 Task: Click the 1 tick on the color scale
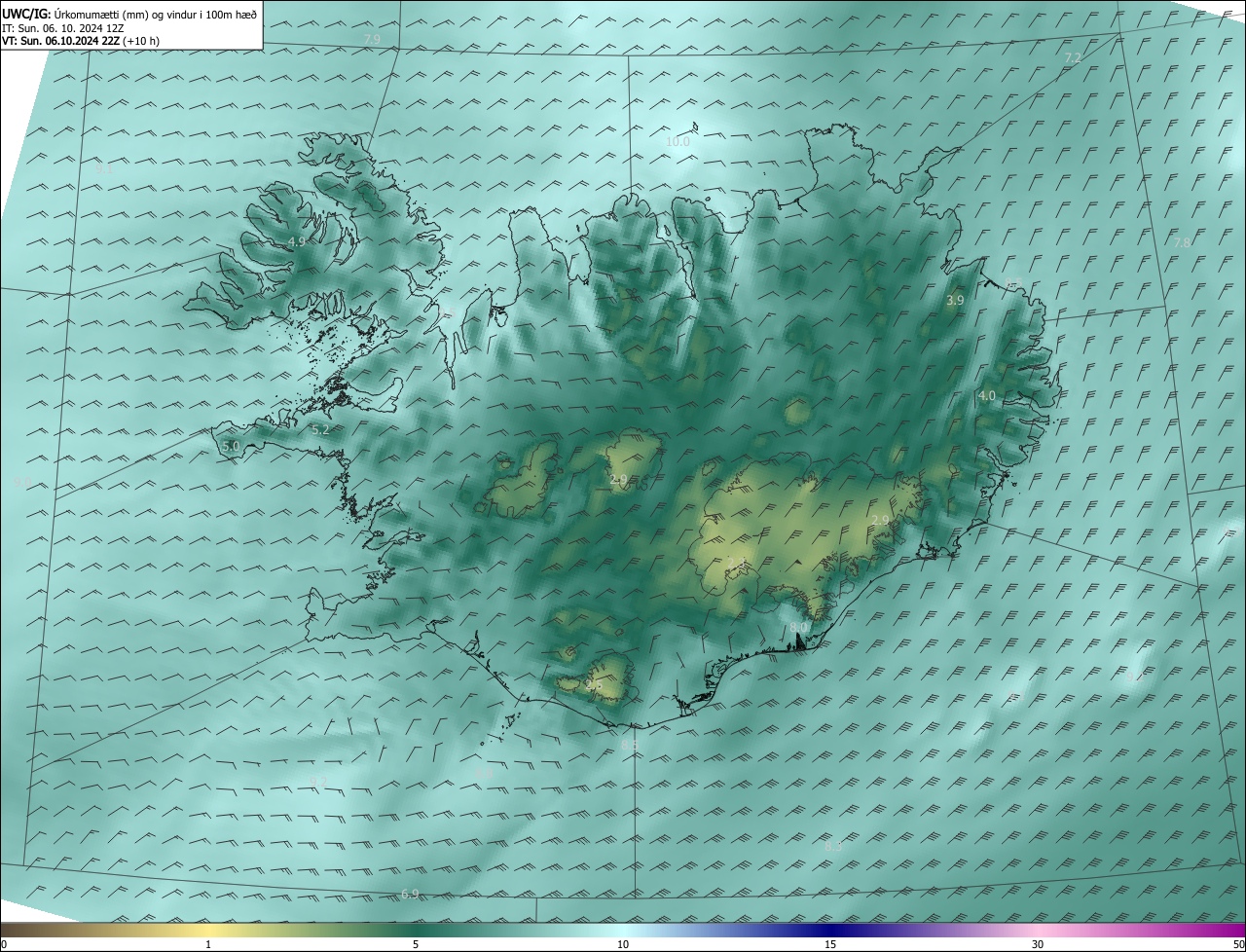click(x=208, y=944)
